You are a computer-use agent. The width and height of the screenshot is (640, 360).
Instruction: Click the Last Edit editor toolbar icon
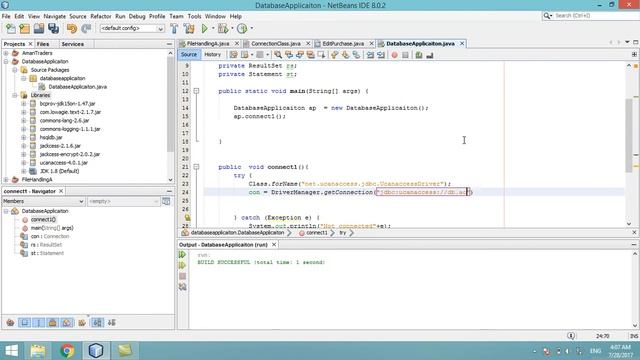(x=233, y=55)
